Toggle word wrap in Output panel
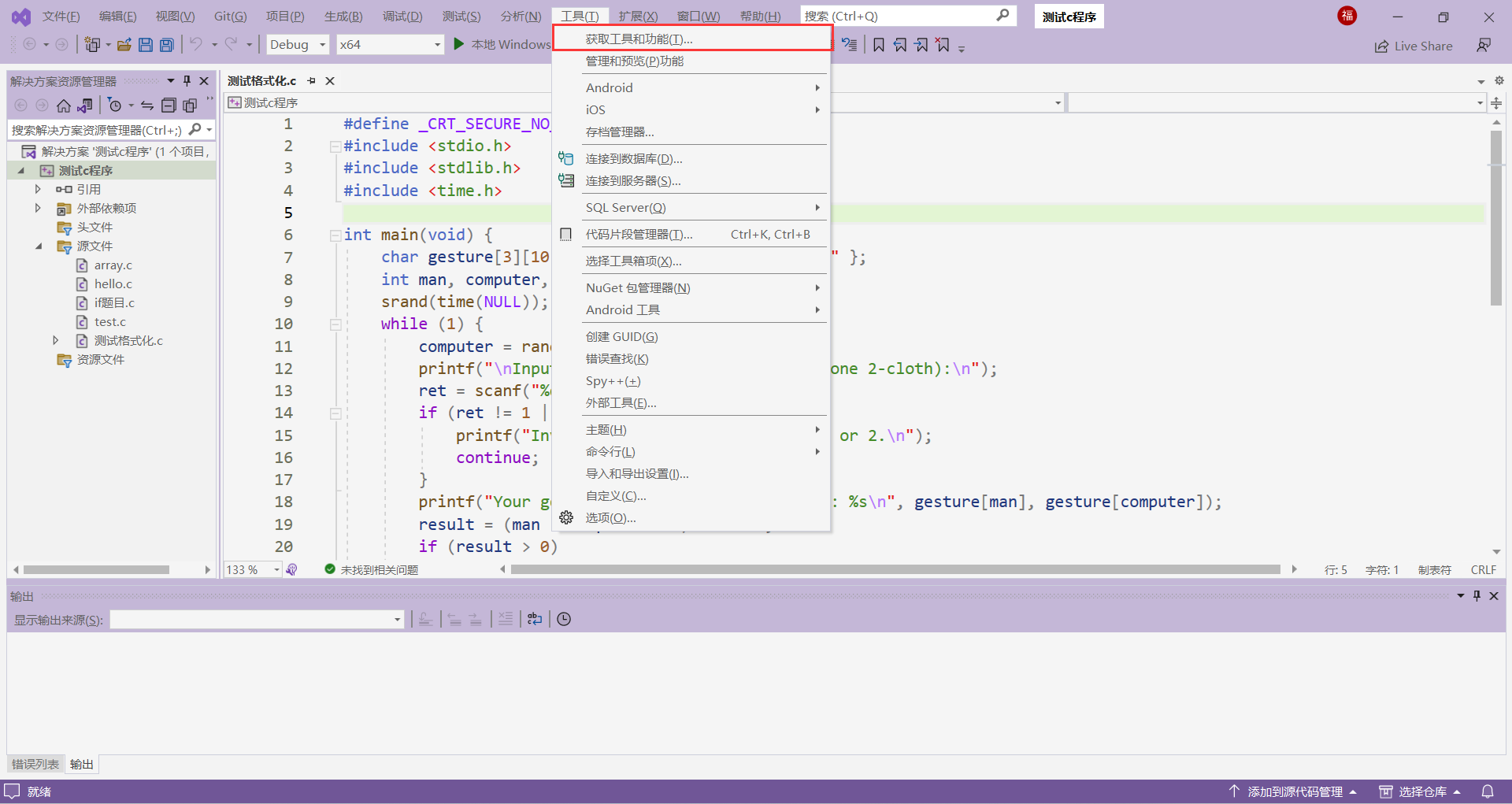Viewport: 1512px width, 804px height. pos(535,619)
